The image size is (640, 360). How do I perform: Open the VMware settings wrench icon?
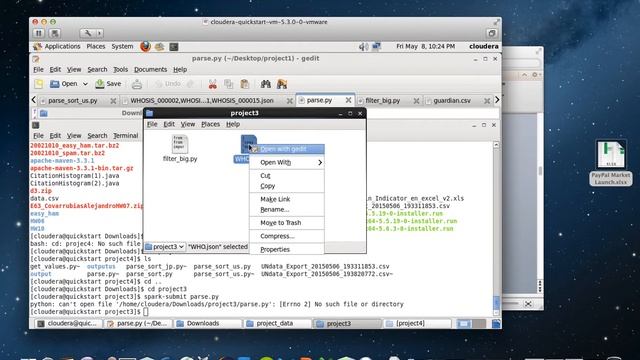88,33
